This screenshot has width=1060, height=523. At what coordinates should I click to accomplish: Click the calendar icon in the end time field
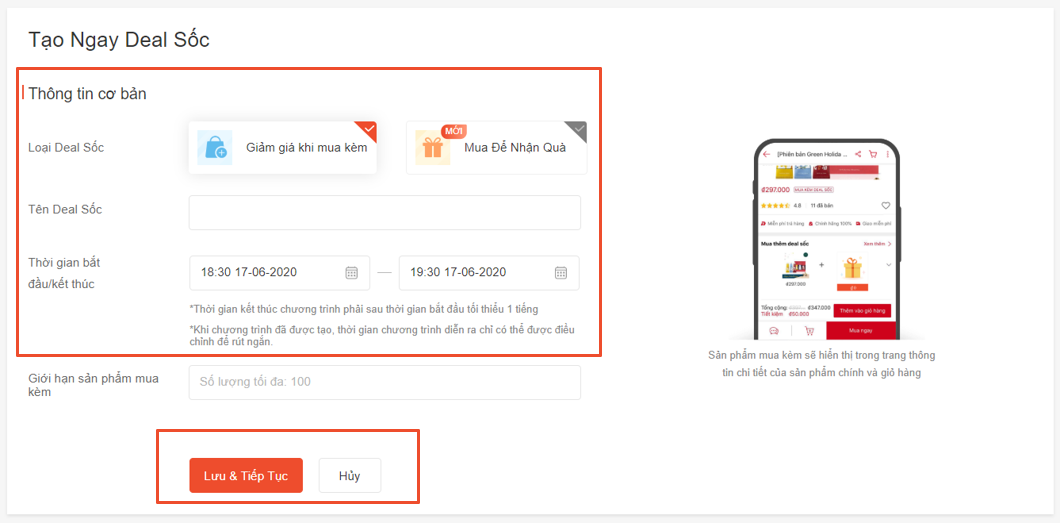point(561,272)
